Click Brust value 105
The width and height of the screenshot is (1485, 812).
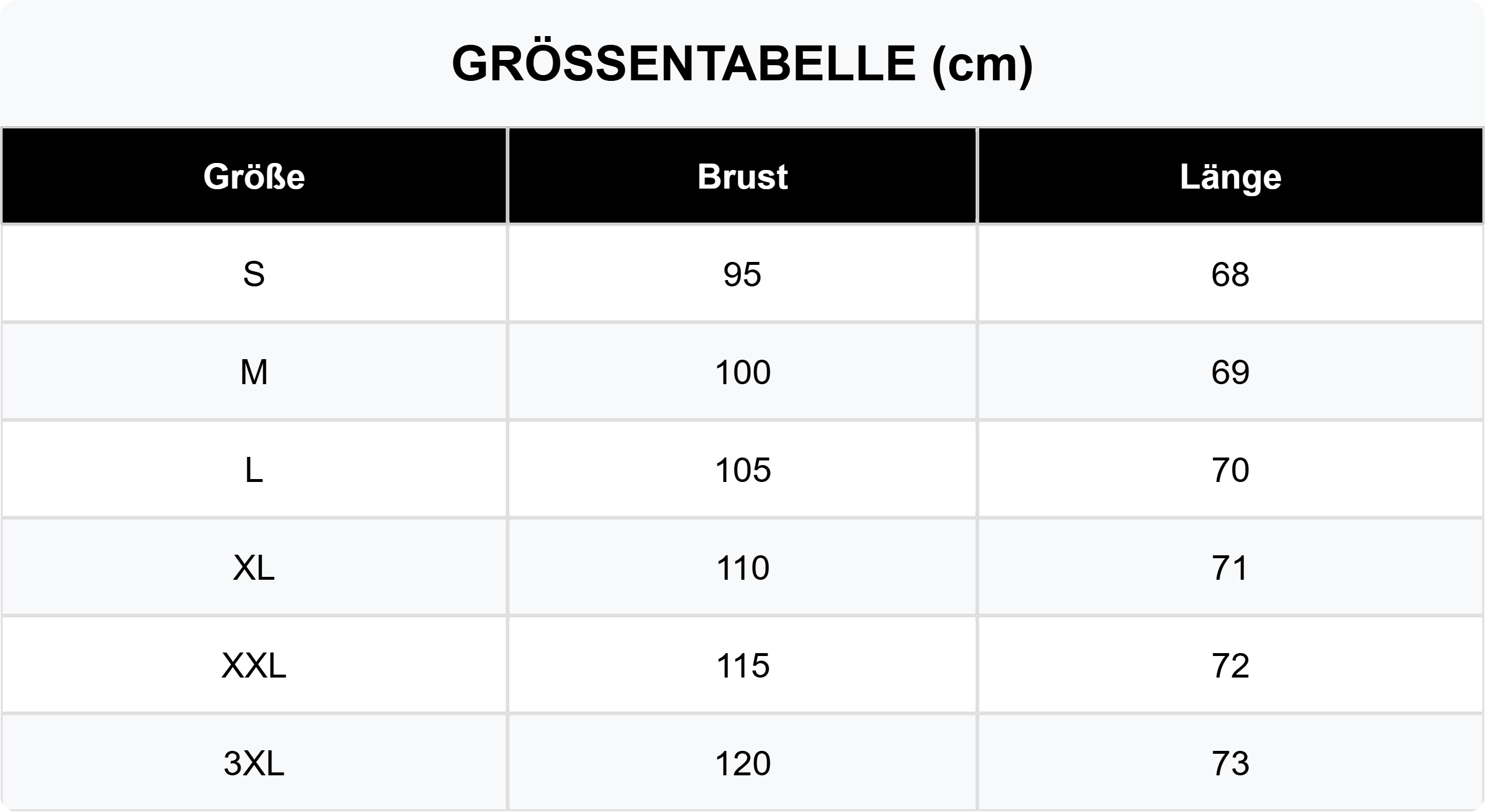point(742,470)
